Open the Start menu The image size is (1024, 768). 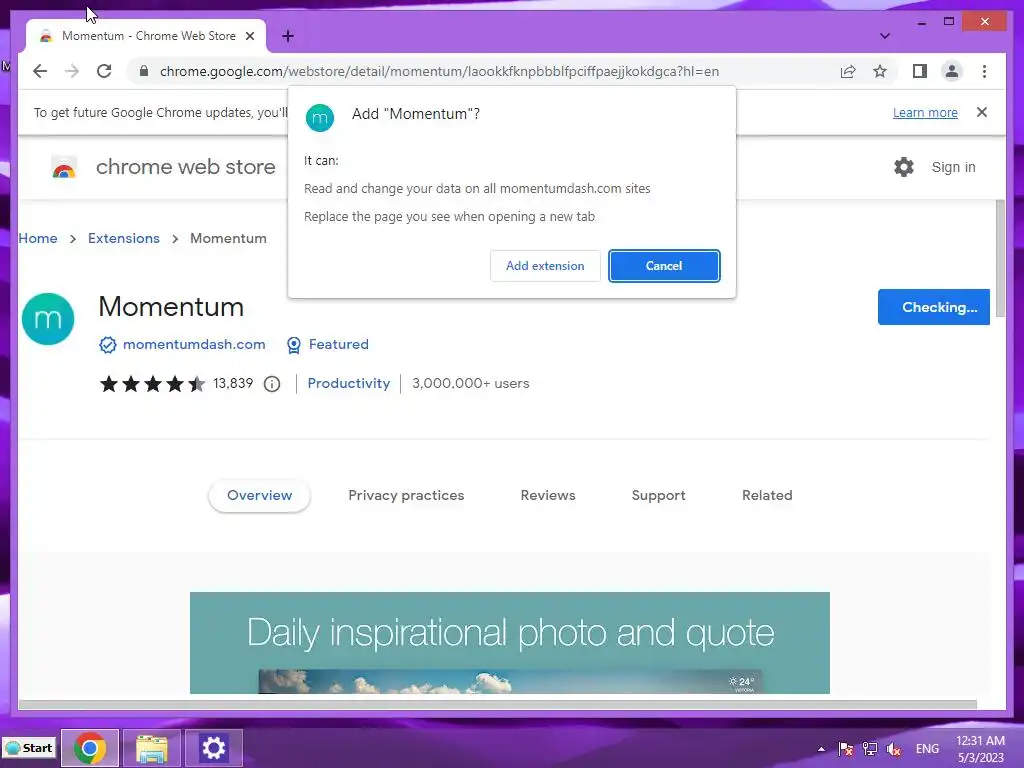coord(29,748)
